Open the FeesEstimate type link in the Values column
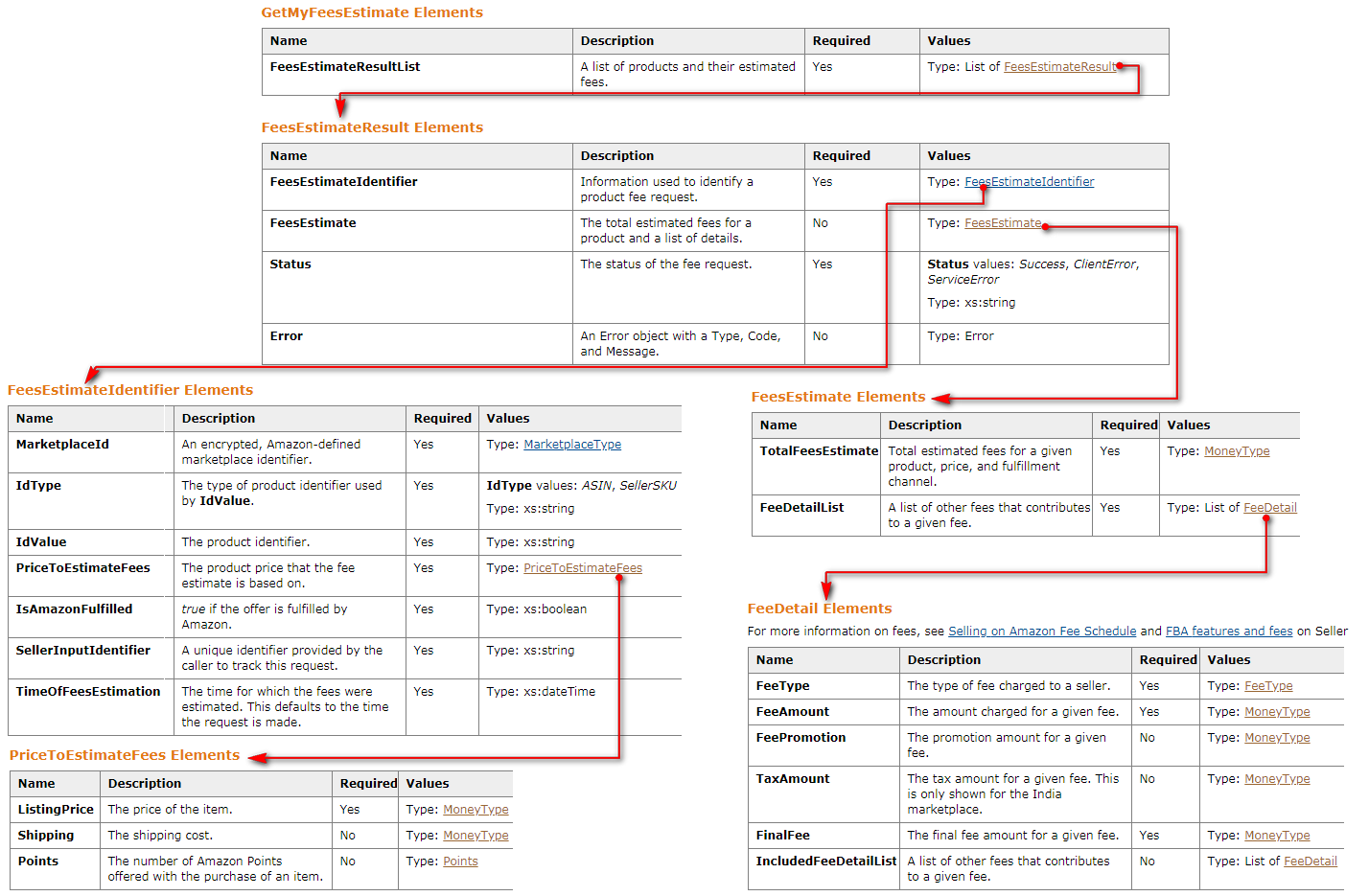 [1003, 223]
